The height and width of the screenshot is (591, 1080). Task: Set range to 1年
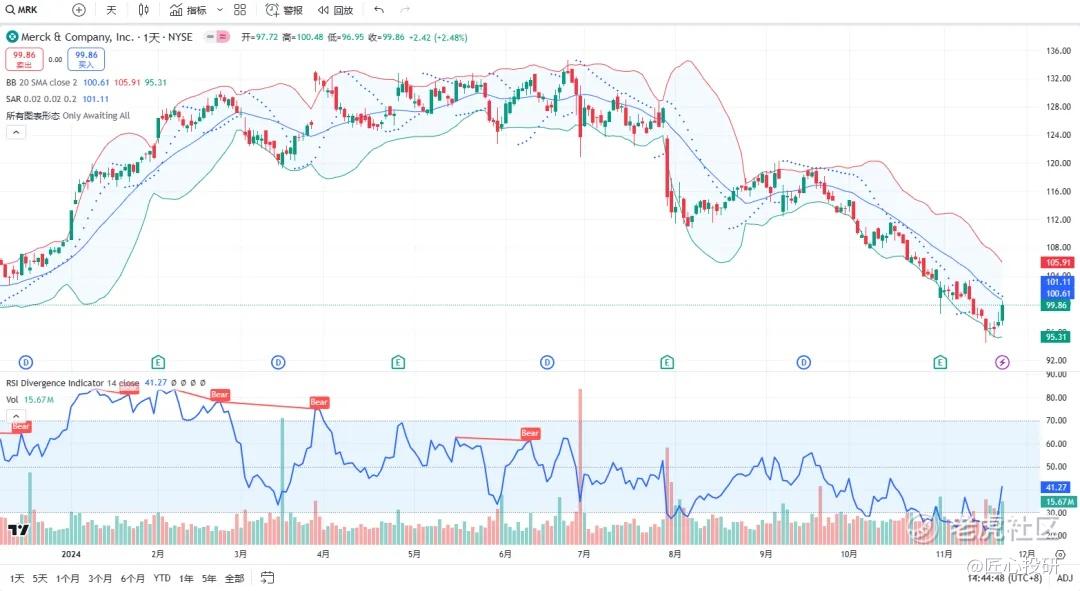point(186,579)
